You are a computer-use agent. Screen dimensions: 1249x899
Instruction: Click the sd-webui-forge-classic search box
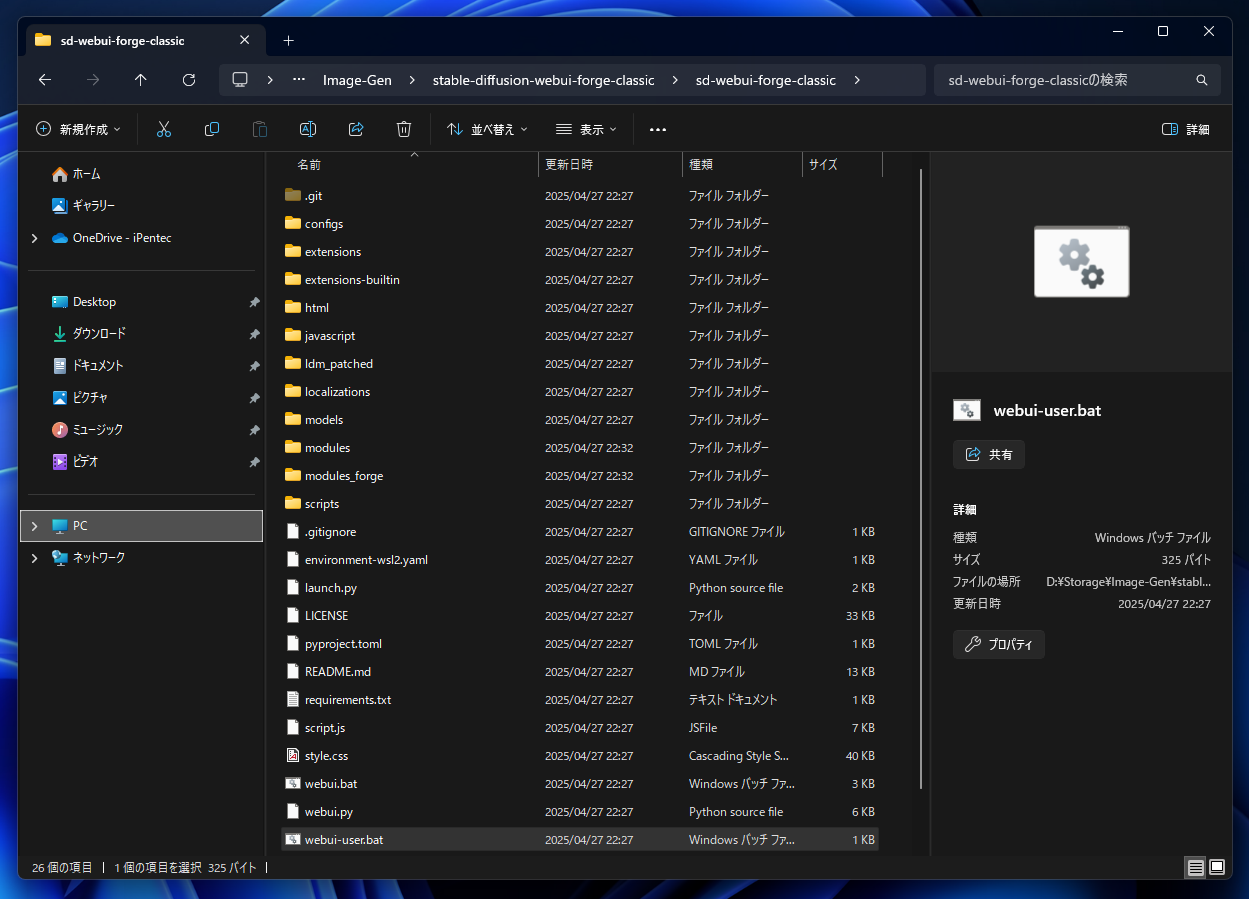point(1065,80)
